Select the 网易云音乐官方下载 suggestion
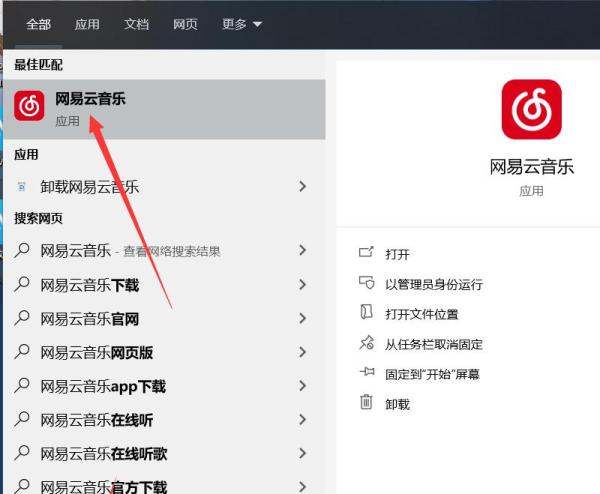Screen dimensions: 600x494 104,487
